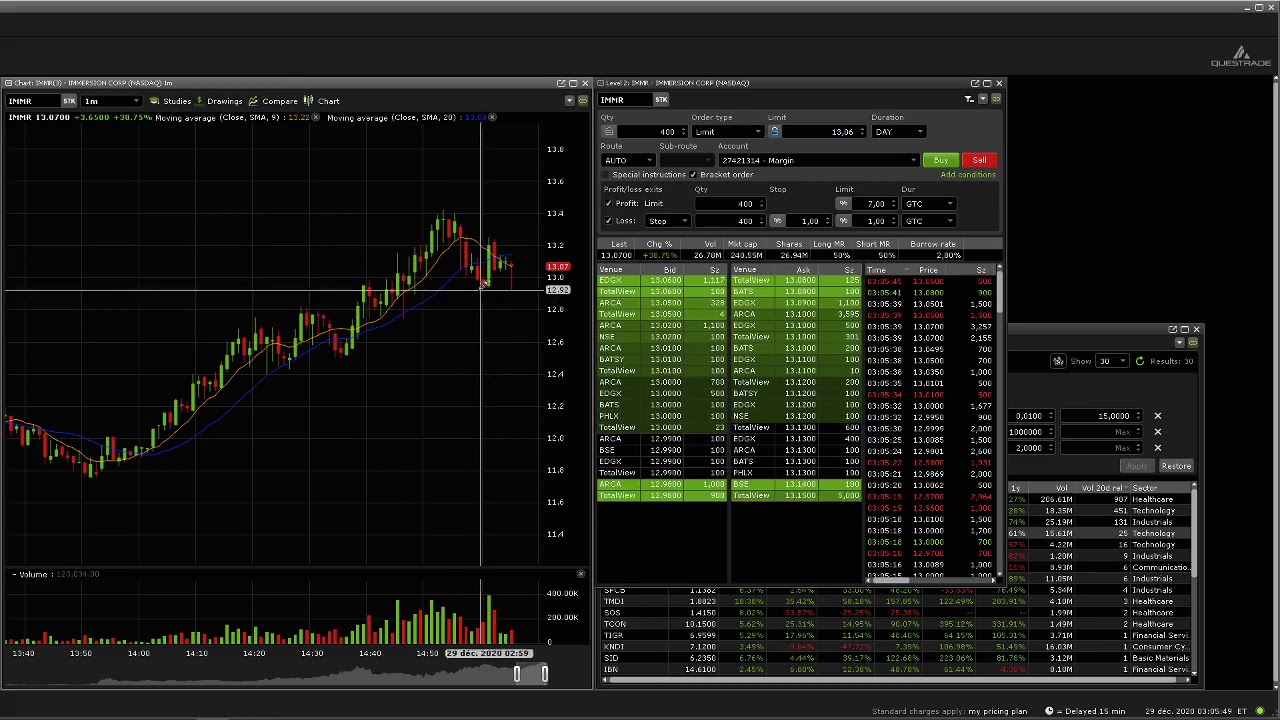
Task: Click the screener Apply button
Action: [1138, 467]
